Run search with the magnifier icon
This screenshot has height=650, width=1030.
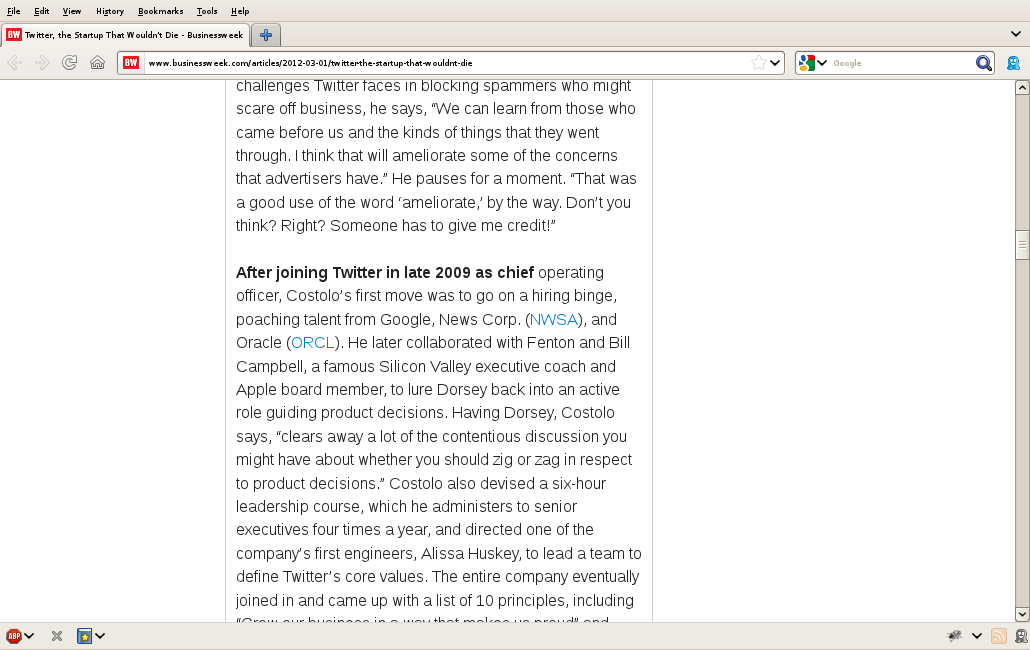click(x=983, y=63)
